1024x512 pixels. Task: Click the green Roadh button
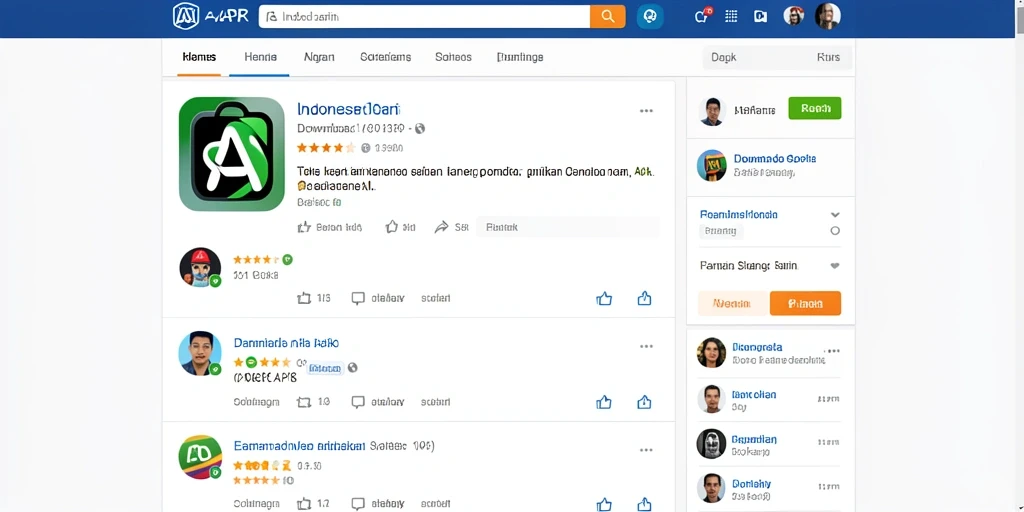pos(815,108)
